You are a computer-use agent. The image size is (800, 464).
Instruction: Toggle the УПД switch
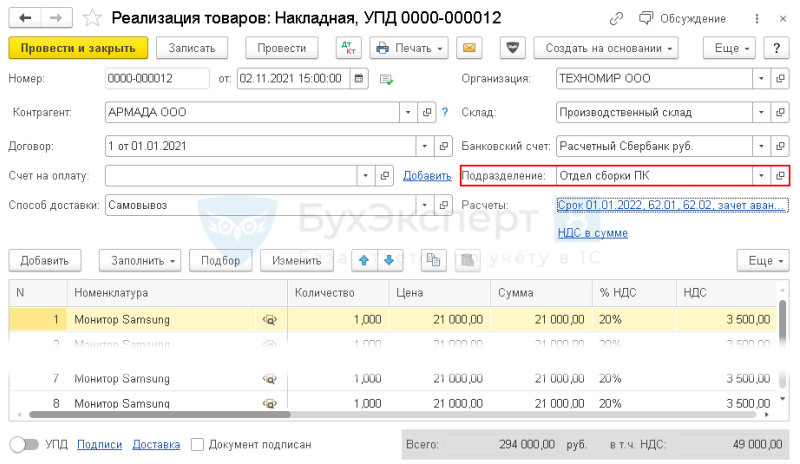pos(24,445)
